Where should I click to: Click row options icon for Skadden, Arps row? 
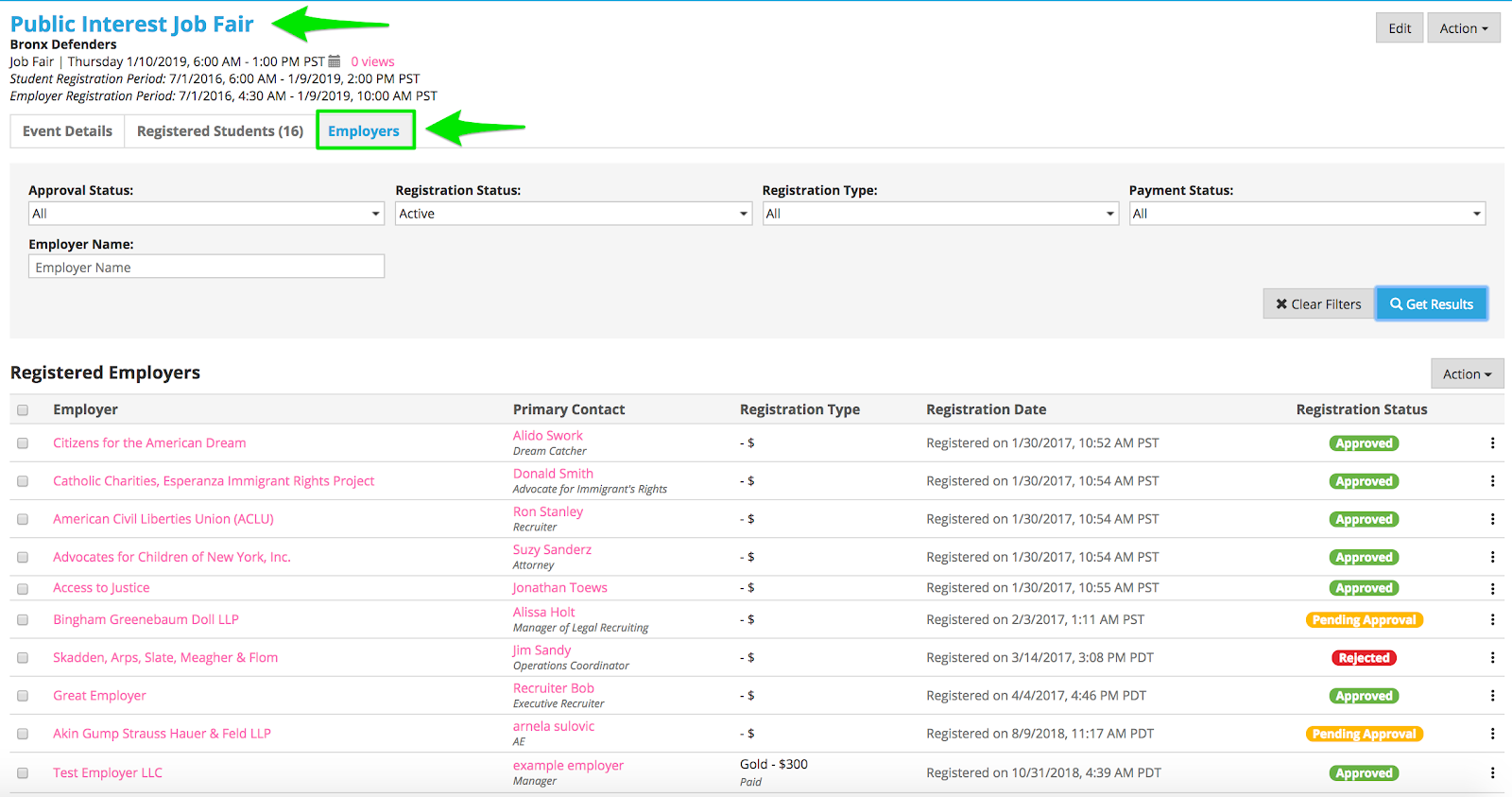pos(1492,658)
